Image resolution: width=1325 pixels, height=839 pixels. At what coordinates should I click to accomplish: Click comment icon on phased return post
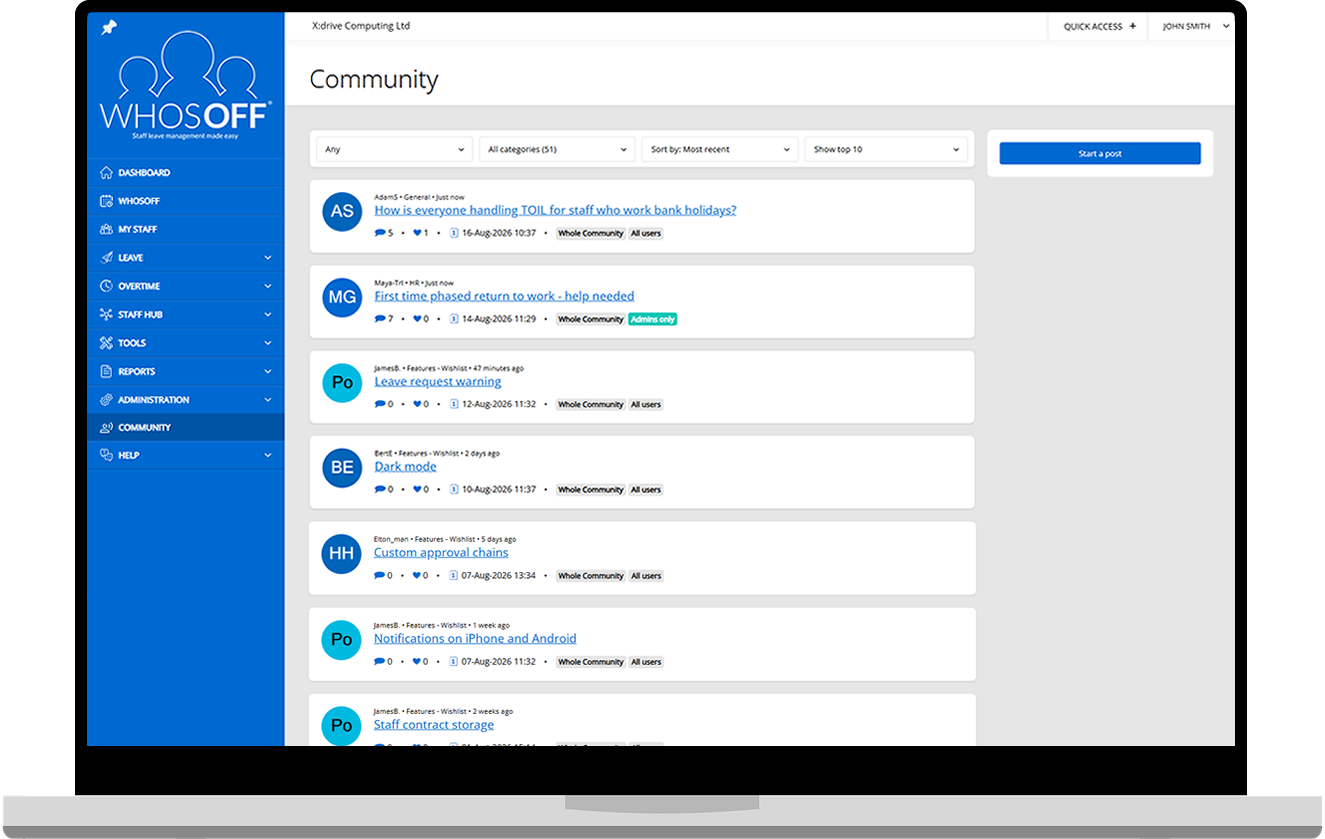click(380, 319)
